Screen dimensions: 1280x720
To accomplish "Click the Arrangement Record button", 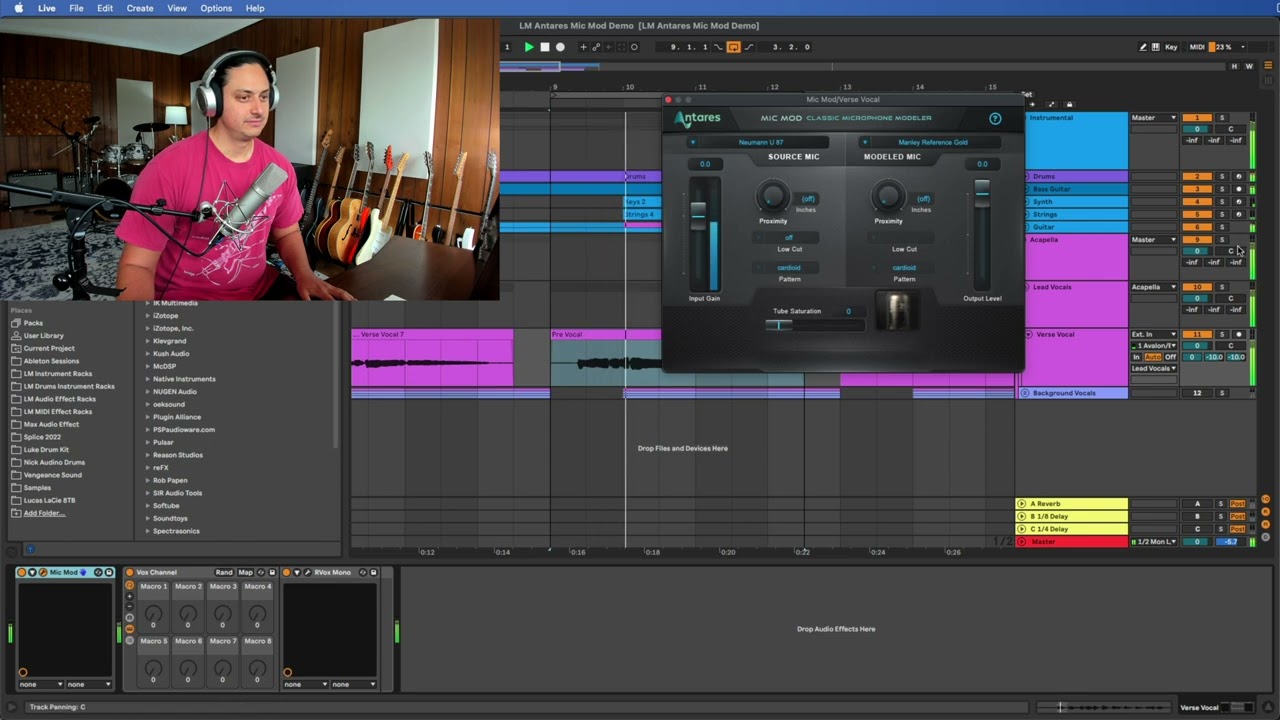I will click(x=560, y=47).
